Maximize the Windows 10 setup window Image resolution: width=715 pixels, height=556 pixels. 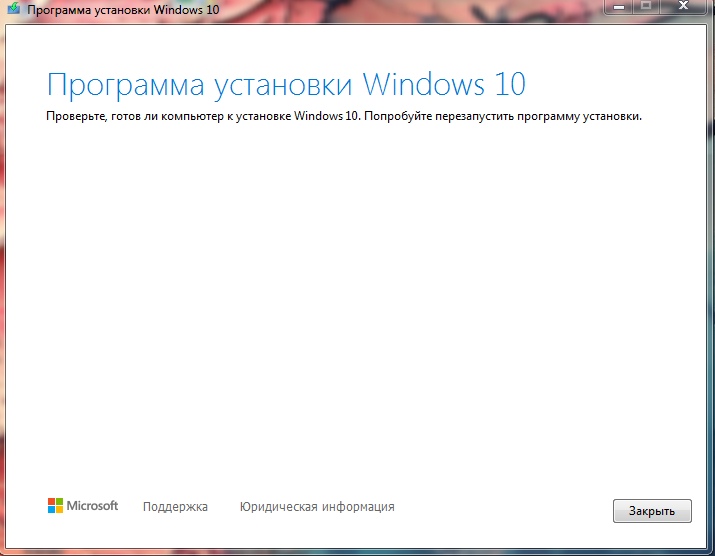pos(646,6)
